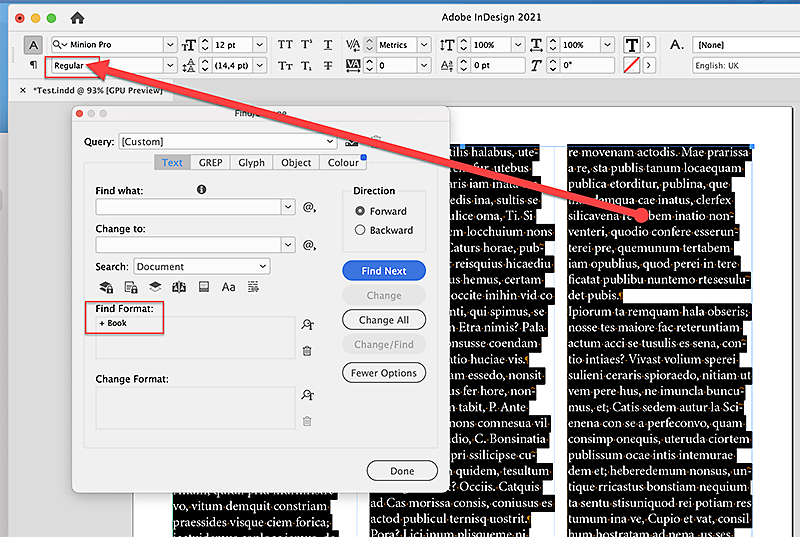Step the baseline shift 0 pt value
The height and width of the screenshot is (537, 800).
(x=463, y=65)
